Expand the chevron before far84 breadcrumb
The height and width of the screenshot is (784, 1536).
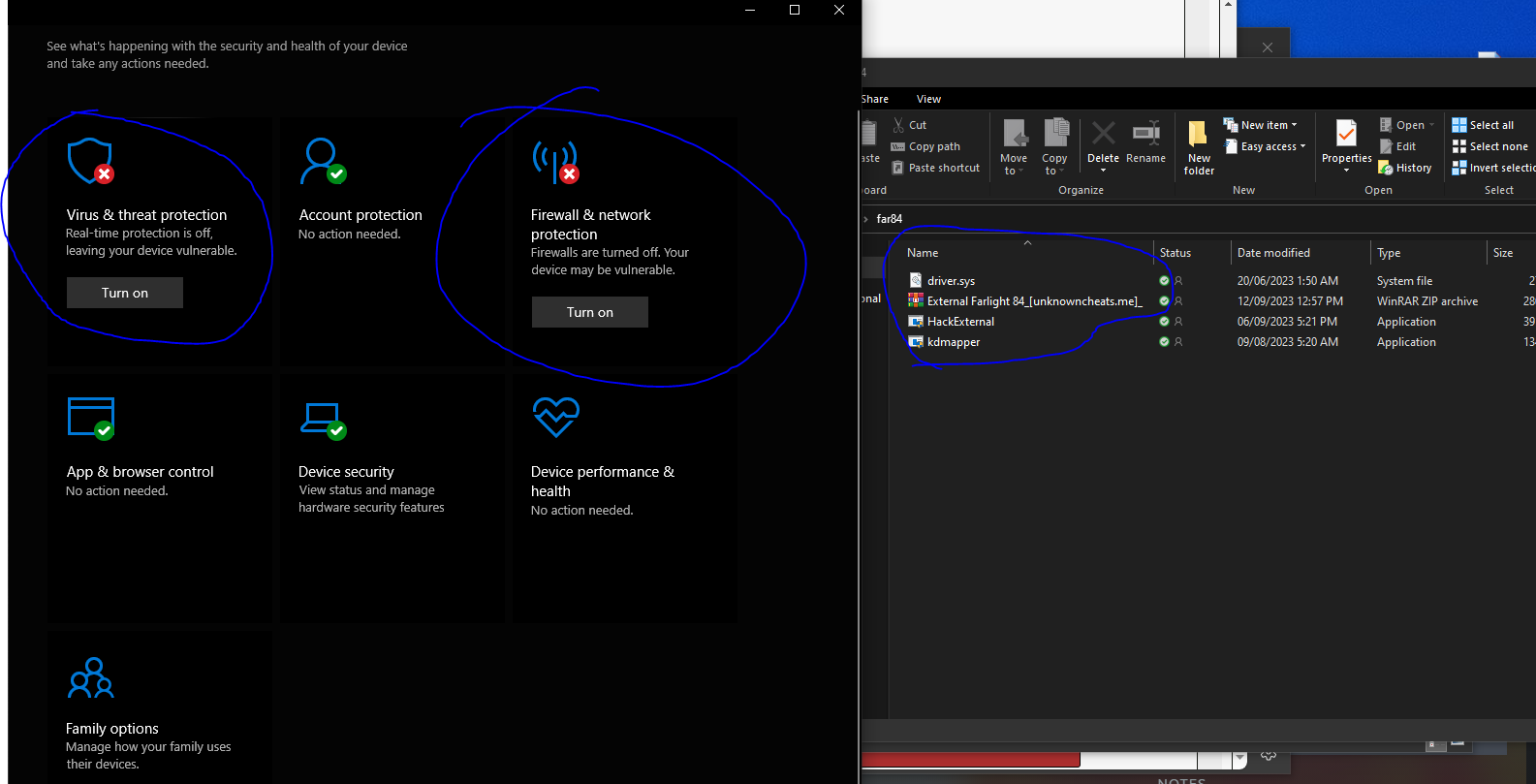[865, 219]
